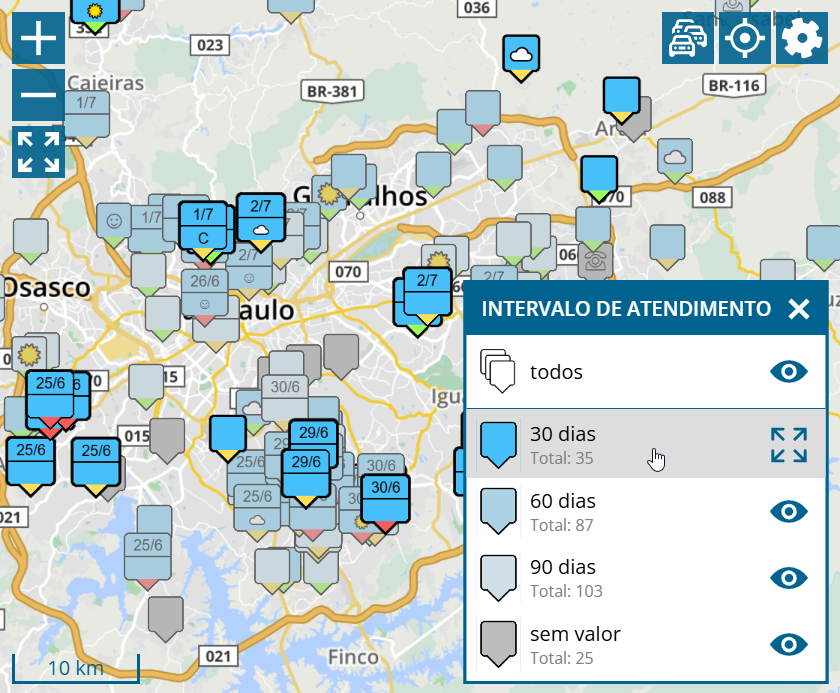Toggle fullscreen map view
Image resolution: width=840 pixels, height=693 pixels.
pos(39,152)
